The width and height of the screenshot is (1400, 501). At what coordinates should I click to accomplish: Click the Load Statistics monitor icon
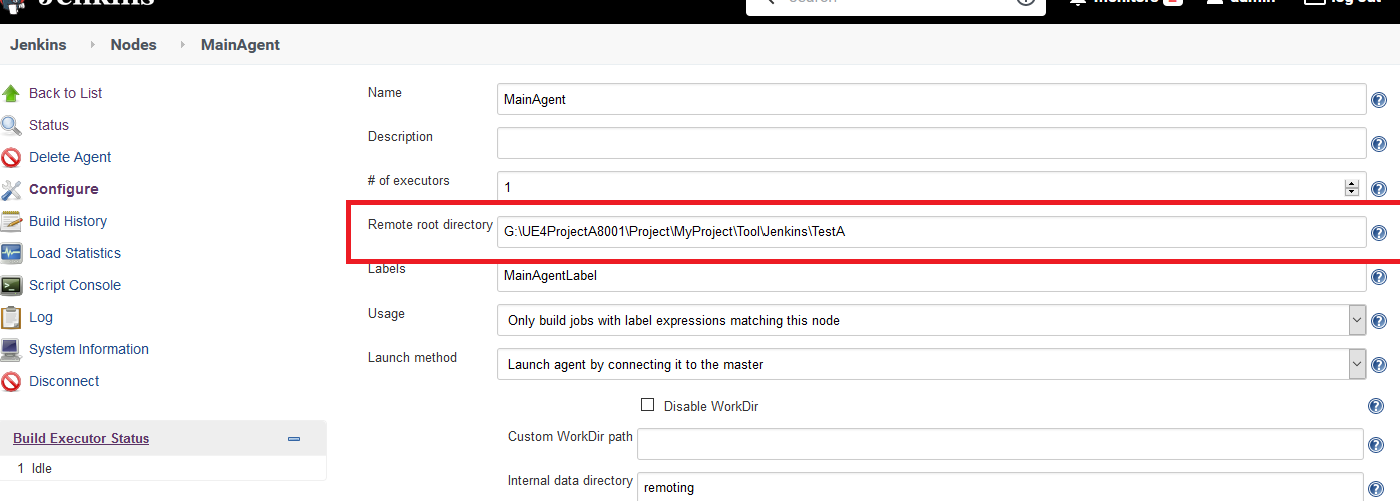11,254
